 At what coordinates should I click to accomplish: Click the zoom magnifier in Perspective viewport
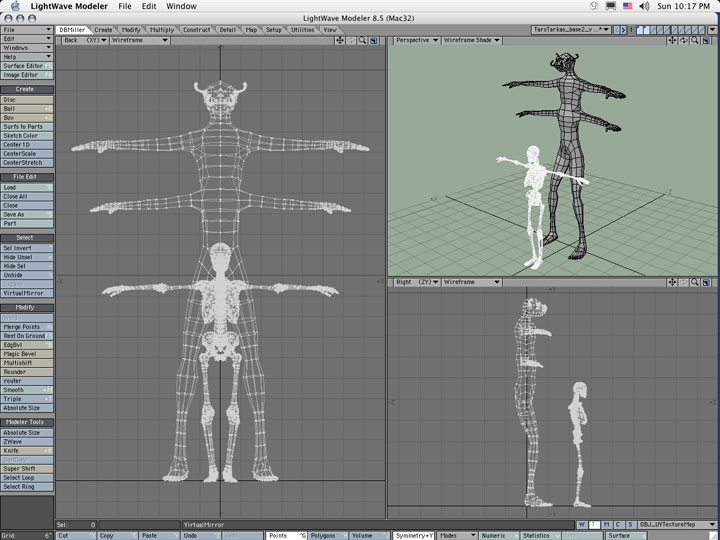coord(695,40)
